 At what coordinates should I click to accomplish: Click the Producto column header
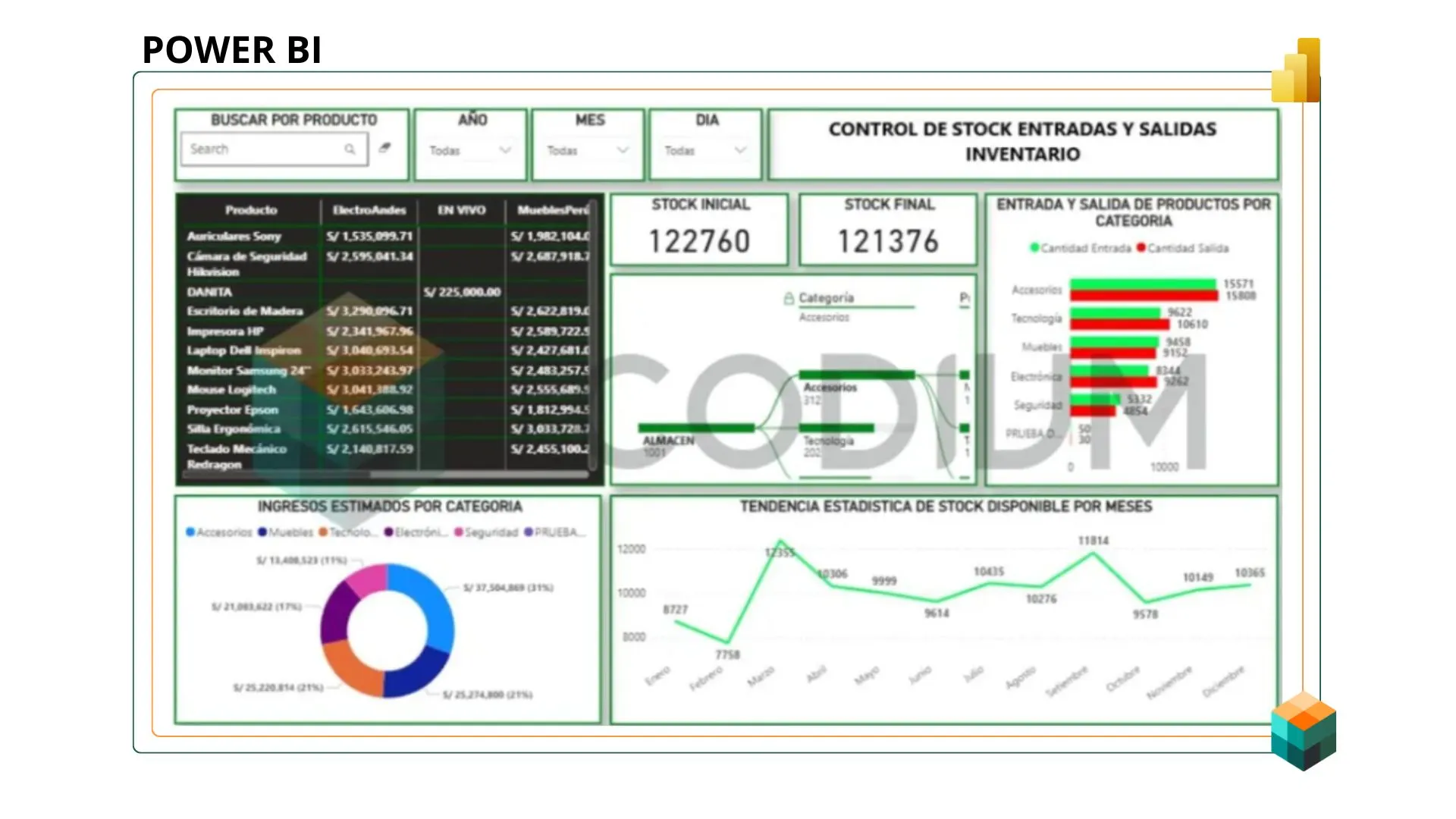(x=251, y=210)
